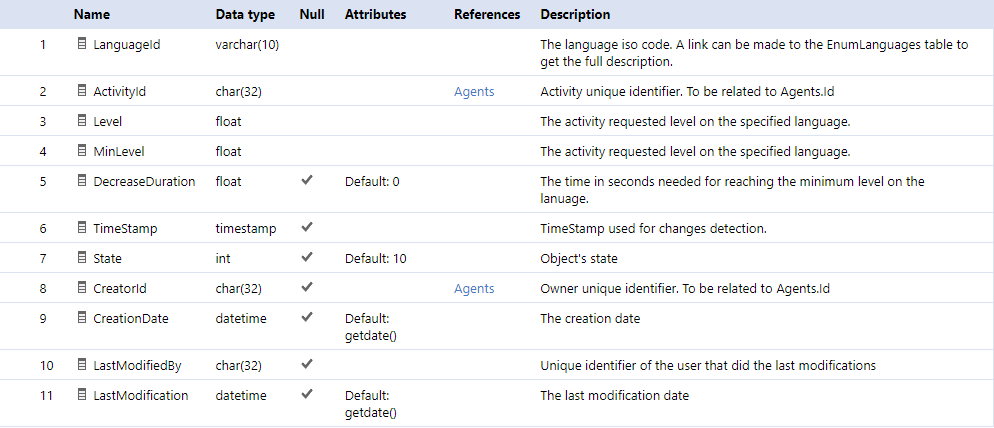Screen dimensions: 994x428
Task: Click the Null checkmark for LastModification
Action: (307, 394)
